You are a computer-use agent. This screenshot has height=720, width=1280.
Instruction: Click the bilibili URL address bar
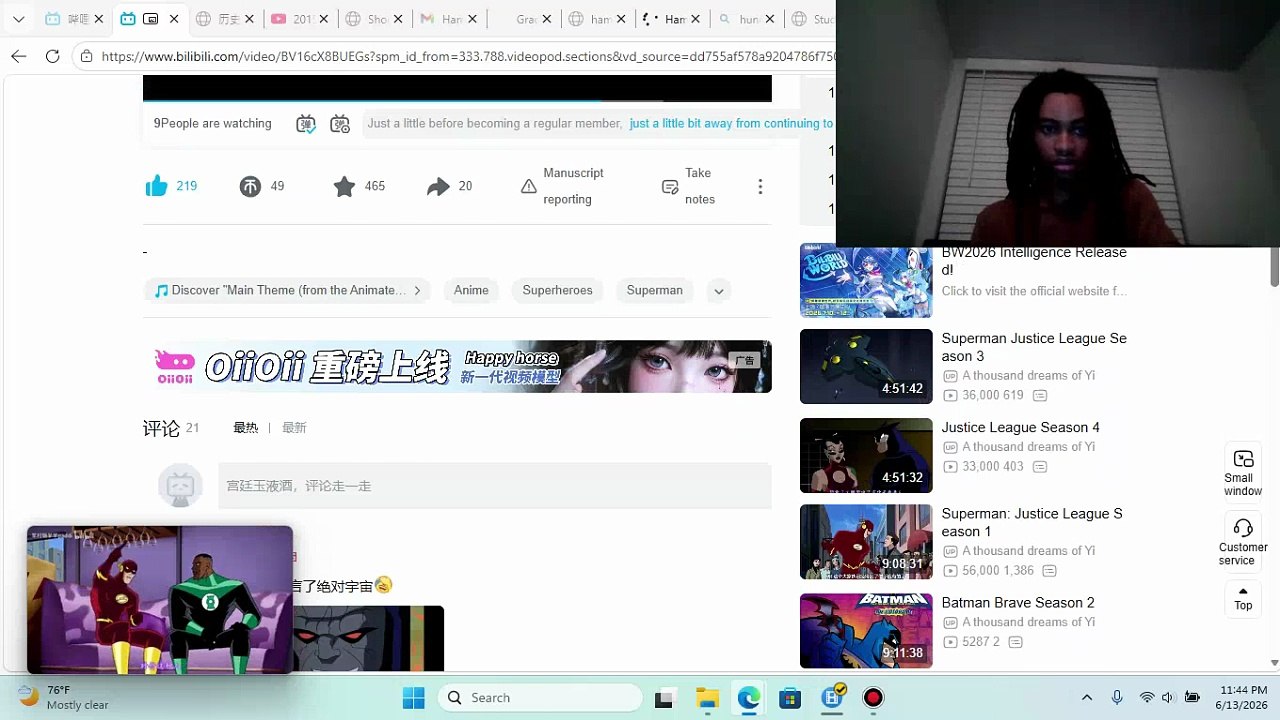click(x=467, y=56)
